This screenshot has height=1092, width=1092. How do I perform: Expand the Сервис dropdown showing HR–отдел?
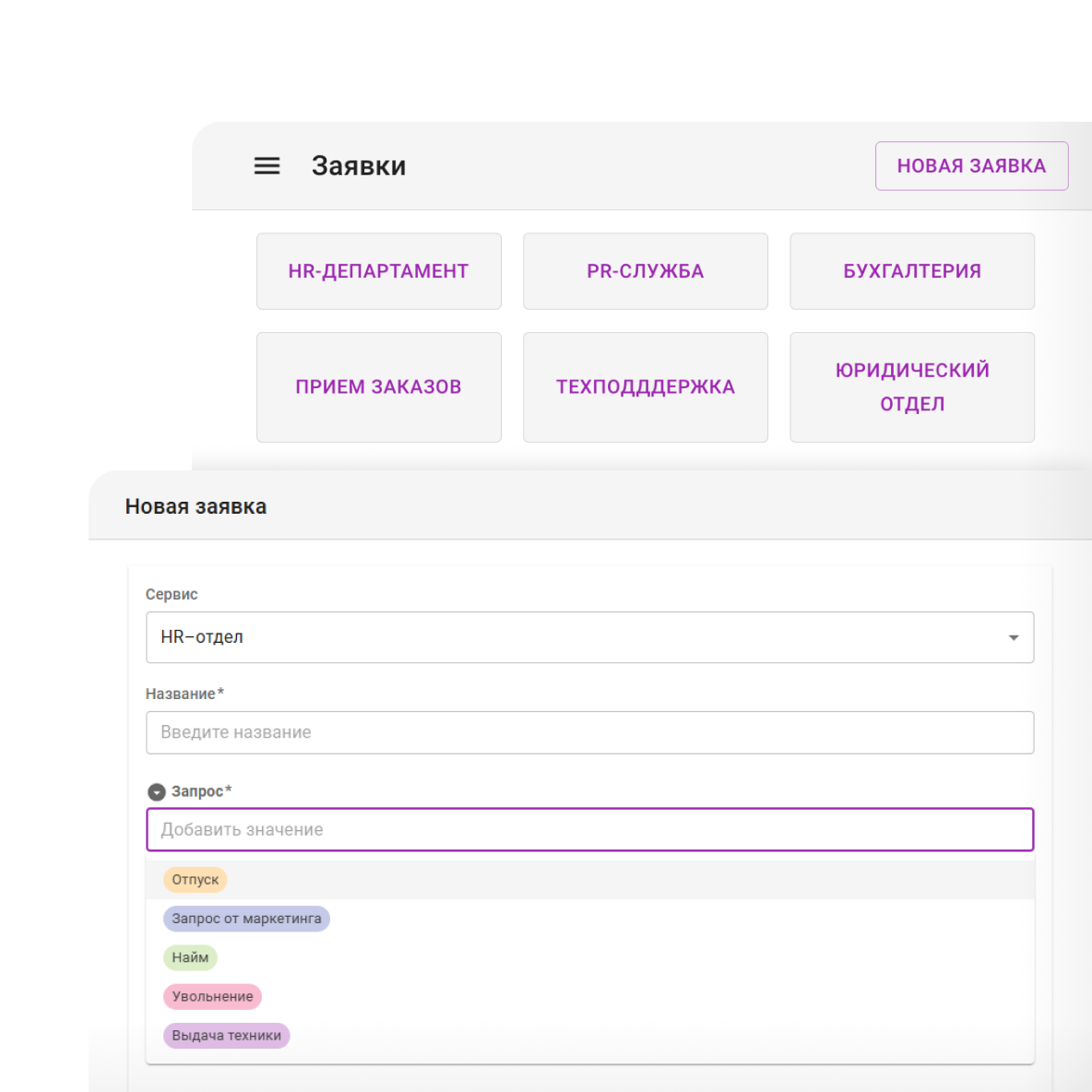590,637
